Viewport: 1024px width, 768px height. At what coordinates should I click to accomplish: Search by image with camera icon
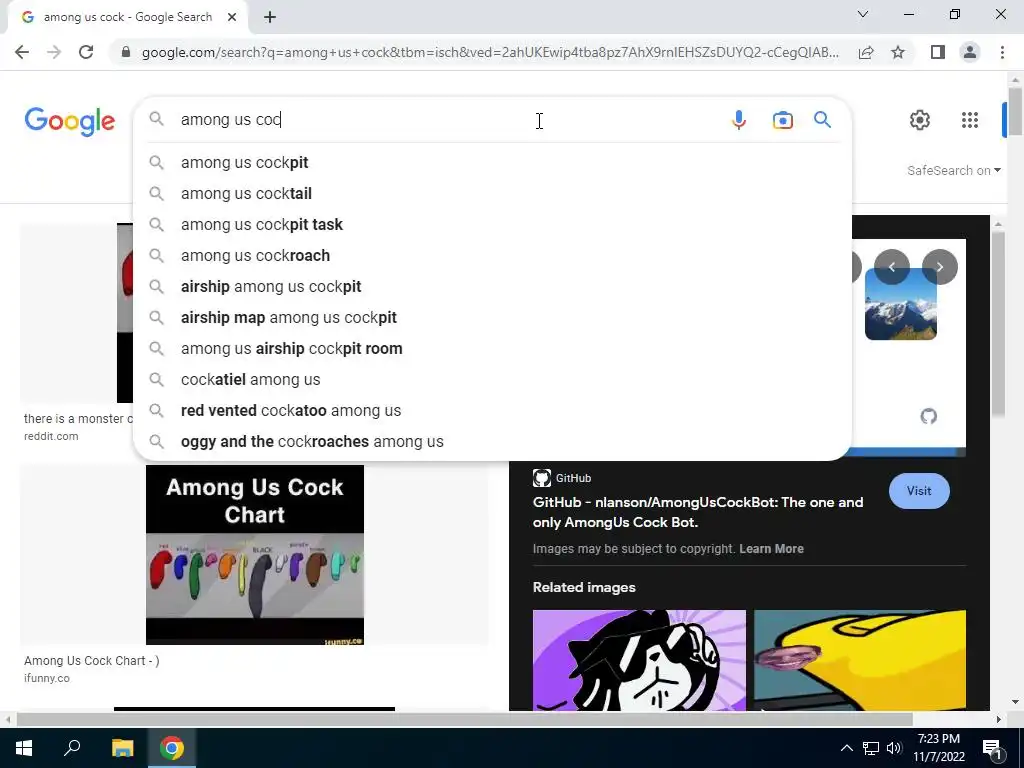782,120
